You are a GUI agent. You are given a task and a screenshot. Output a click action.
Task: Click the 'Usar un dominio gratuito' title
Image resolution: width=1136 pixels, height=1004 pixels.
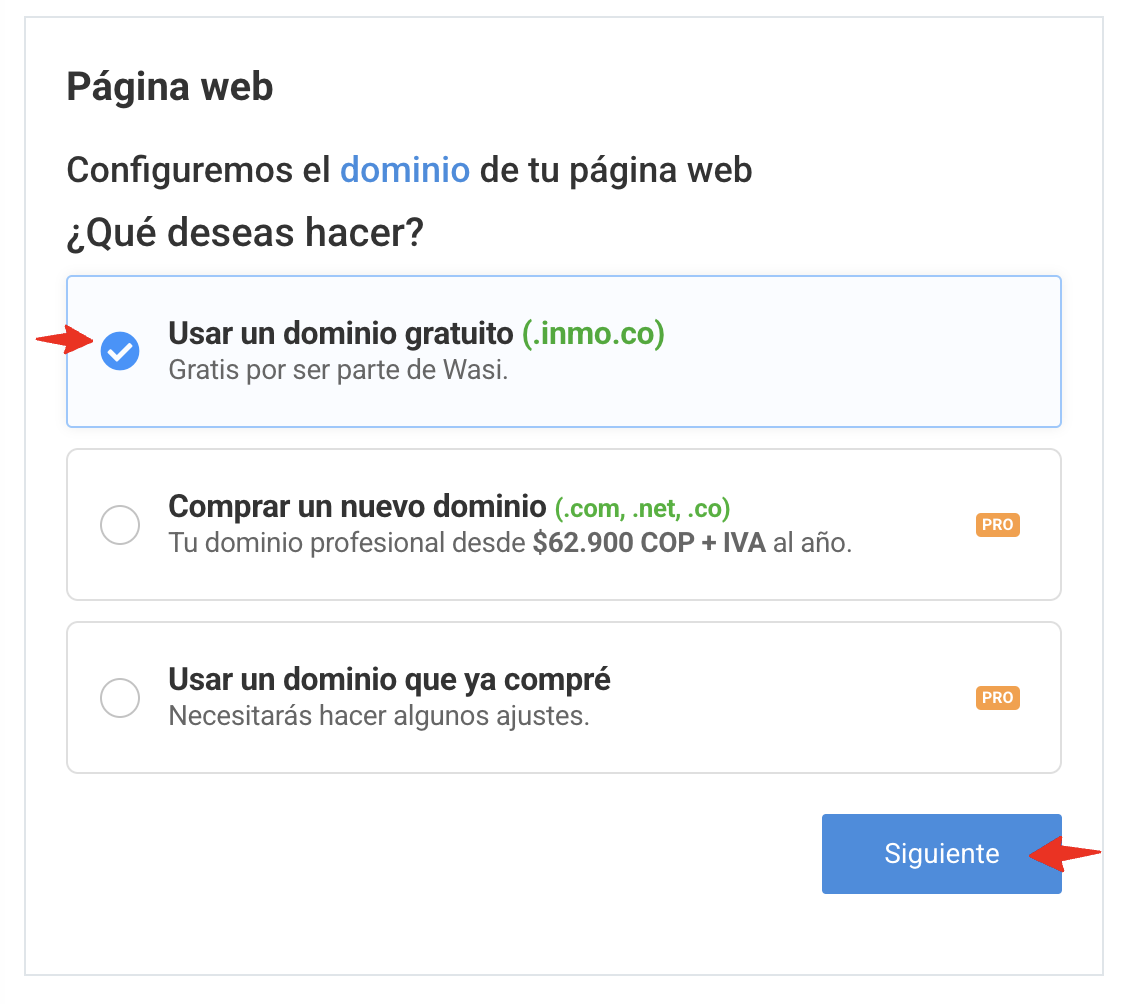point(340,333)
